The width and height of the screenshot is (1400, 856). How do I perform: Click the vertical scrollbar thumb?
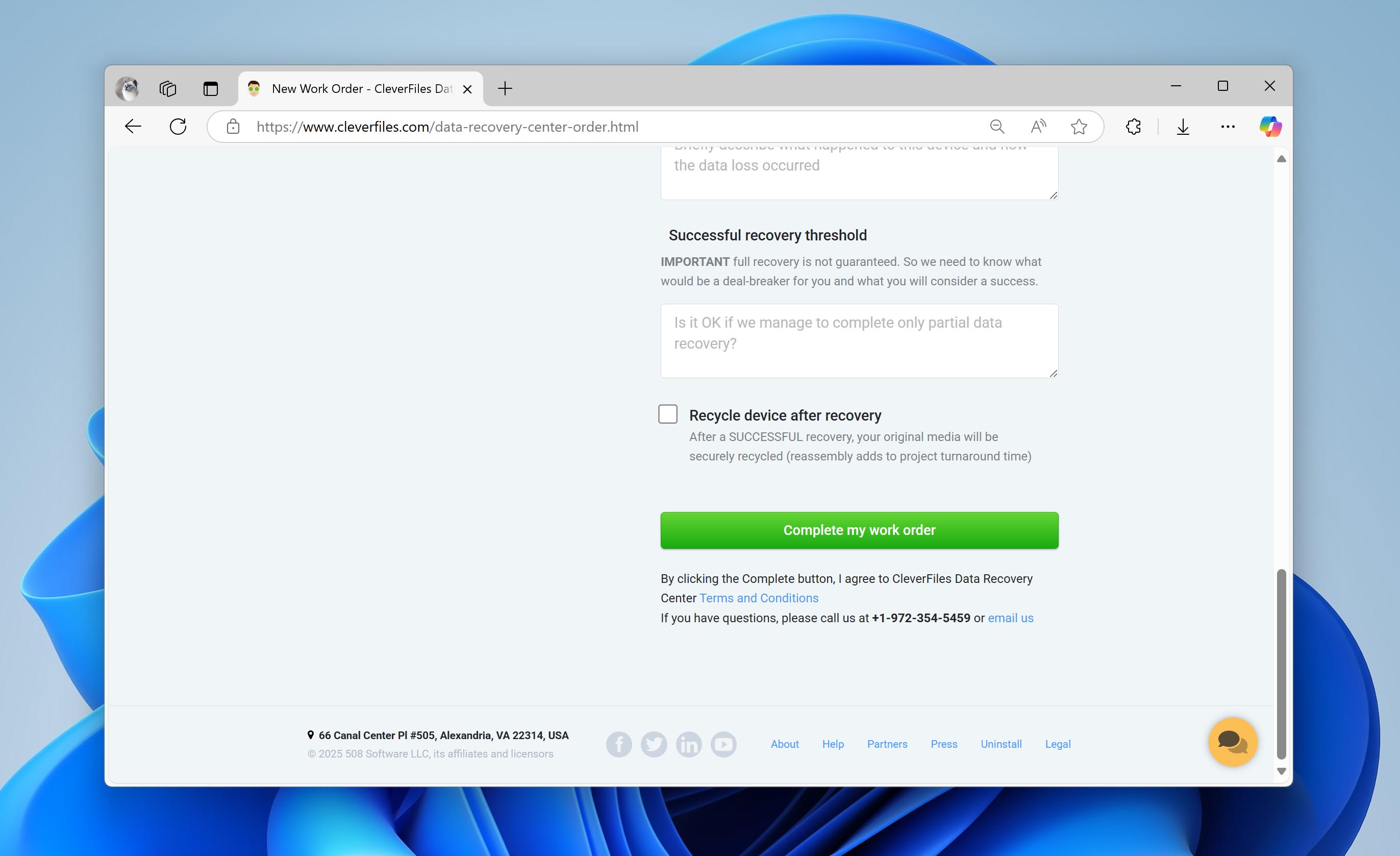pos(1281,664)
